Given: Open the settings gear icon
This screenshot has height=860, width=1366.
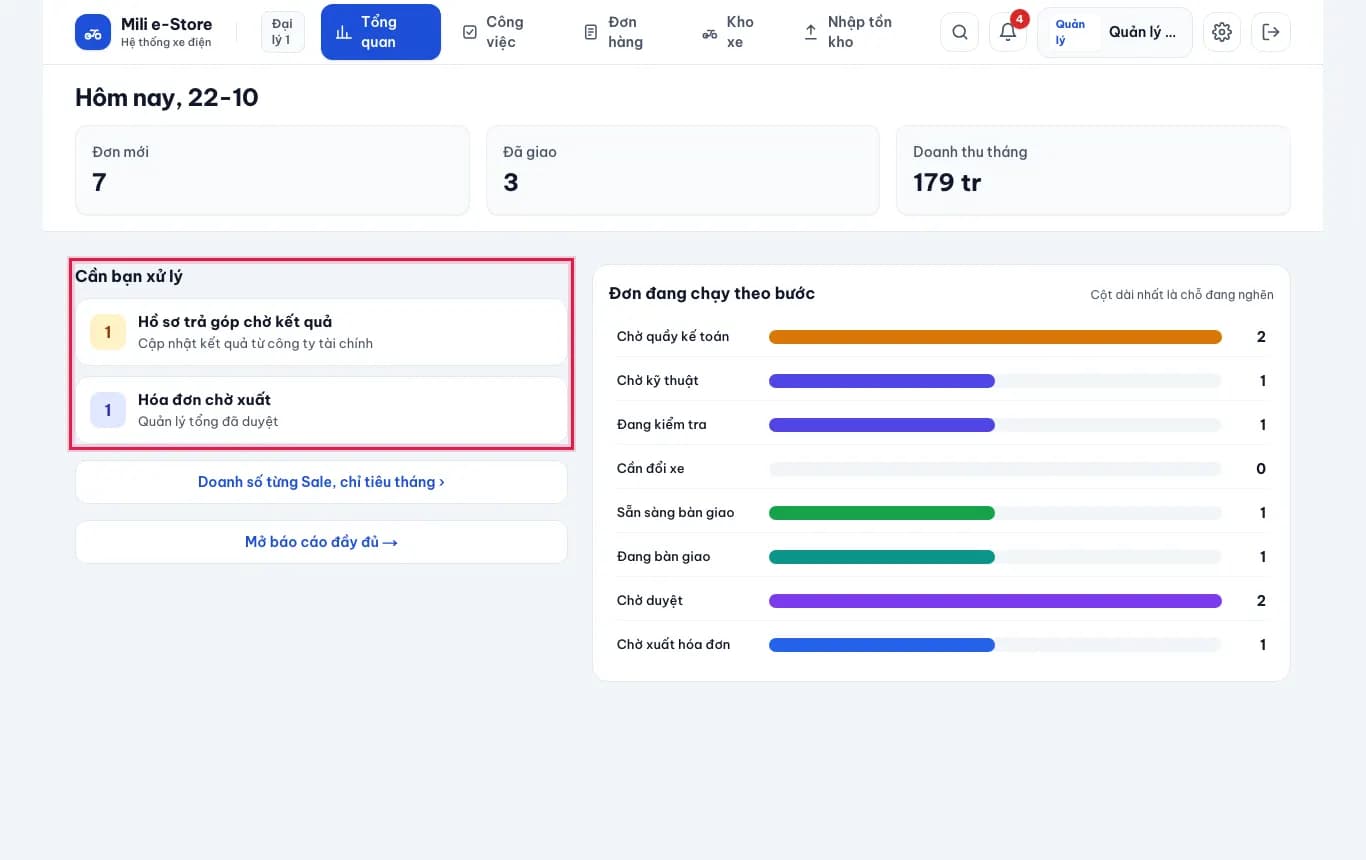Looking at the screenshot, I should pos(1222,32).
